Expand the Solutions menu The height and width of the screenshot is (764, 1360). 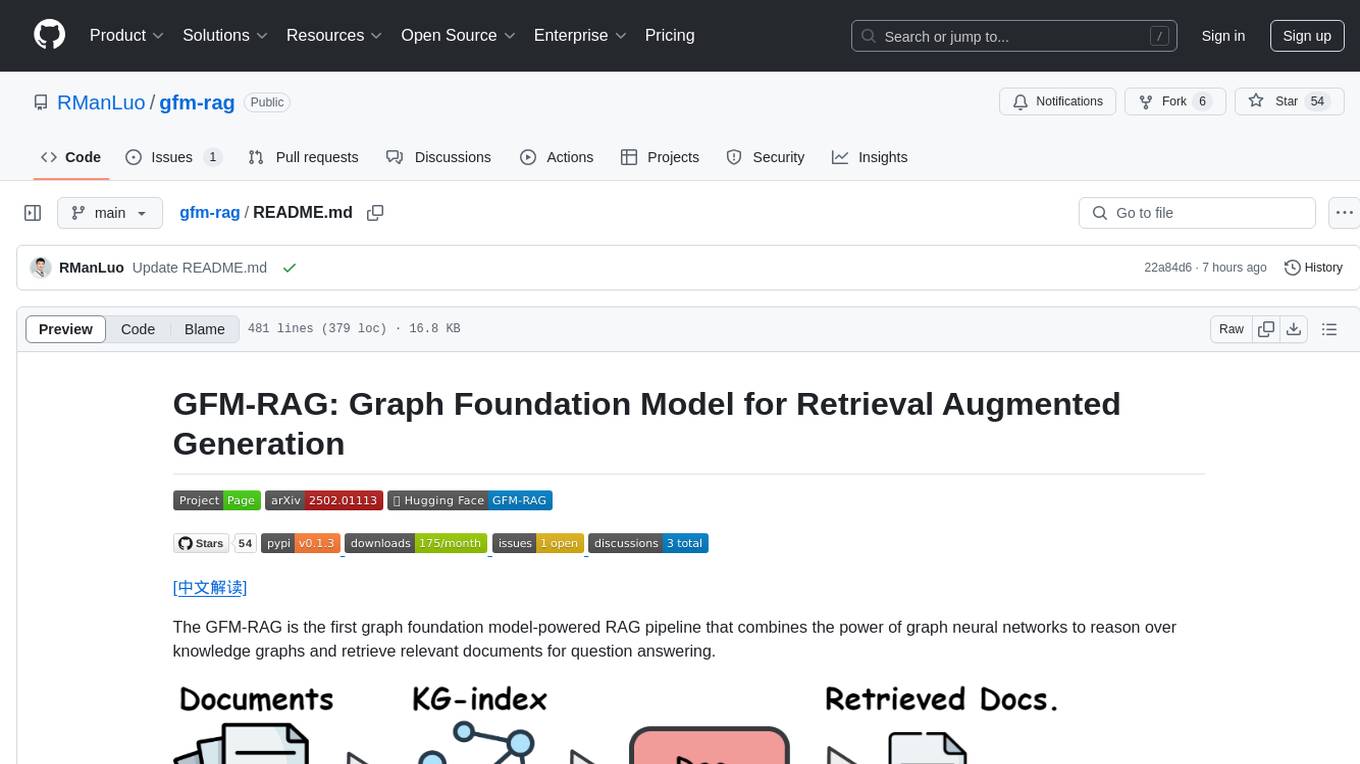[226, 35]
